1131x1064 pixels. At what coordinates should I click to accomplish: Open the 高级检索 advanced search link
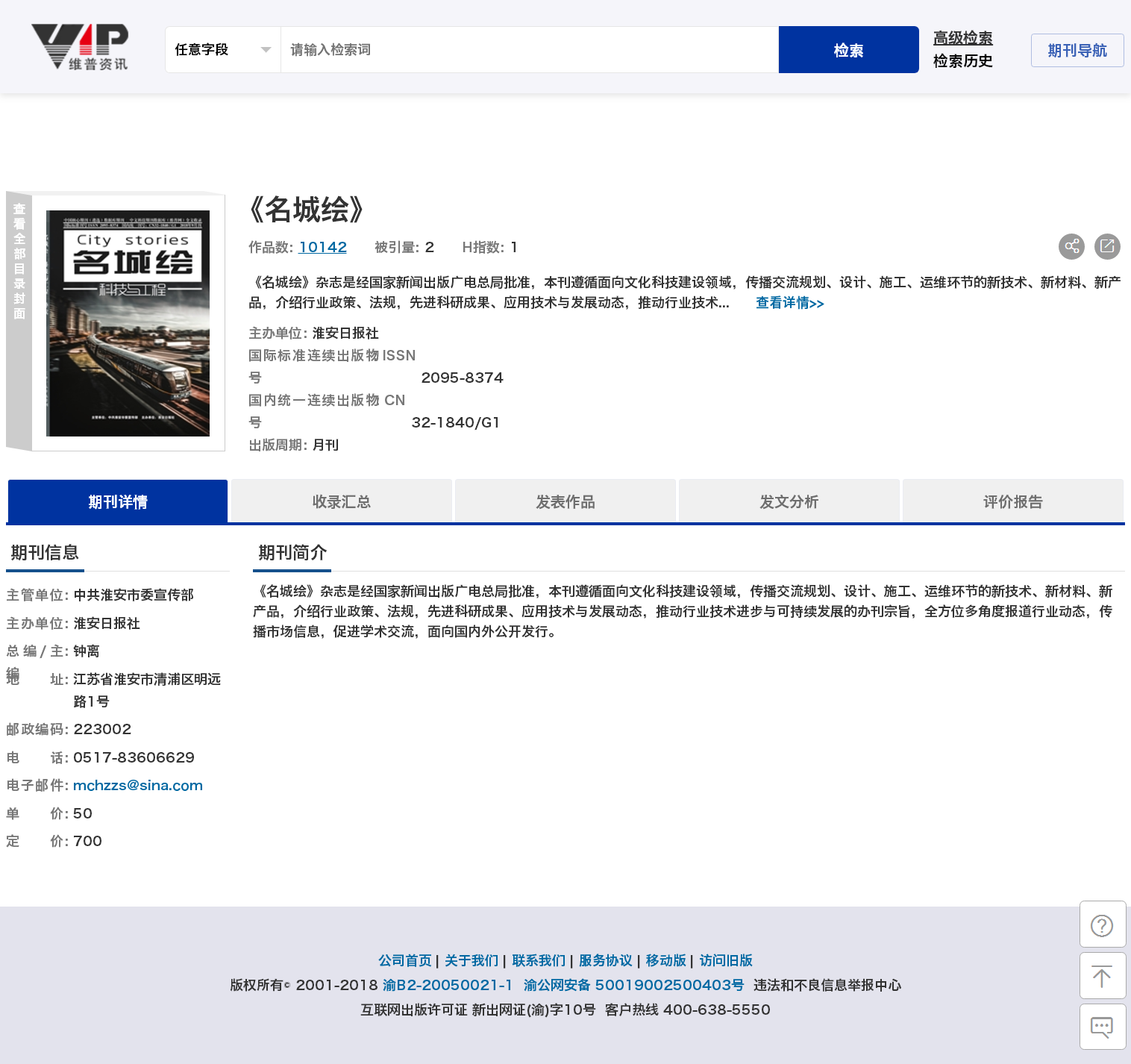point(962,38)
